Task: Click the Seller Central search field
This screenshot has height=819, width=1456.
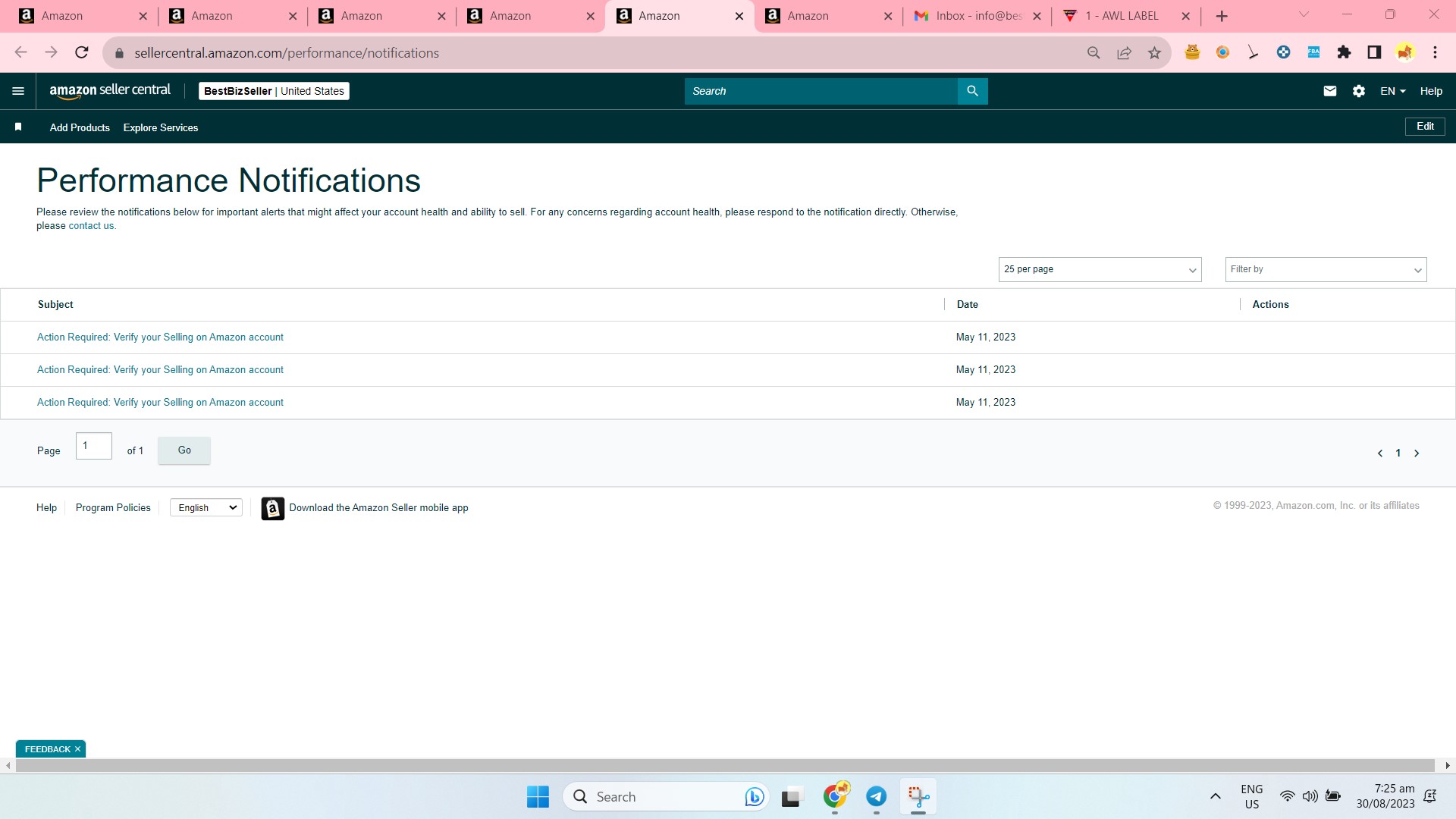Action: 821,91
